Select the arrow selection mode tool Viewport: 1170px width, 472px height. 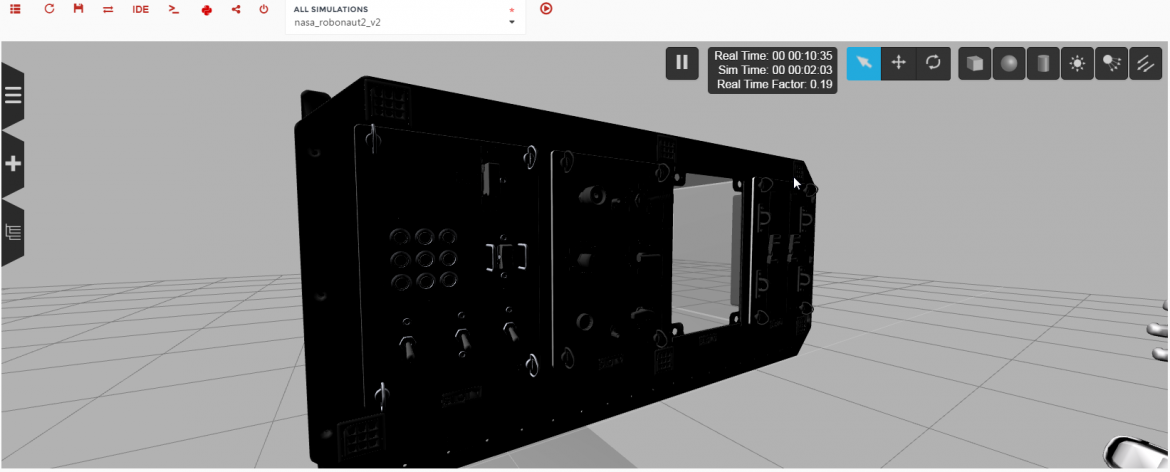[864, 64]
